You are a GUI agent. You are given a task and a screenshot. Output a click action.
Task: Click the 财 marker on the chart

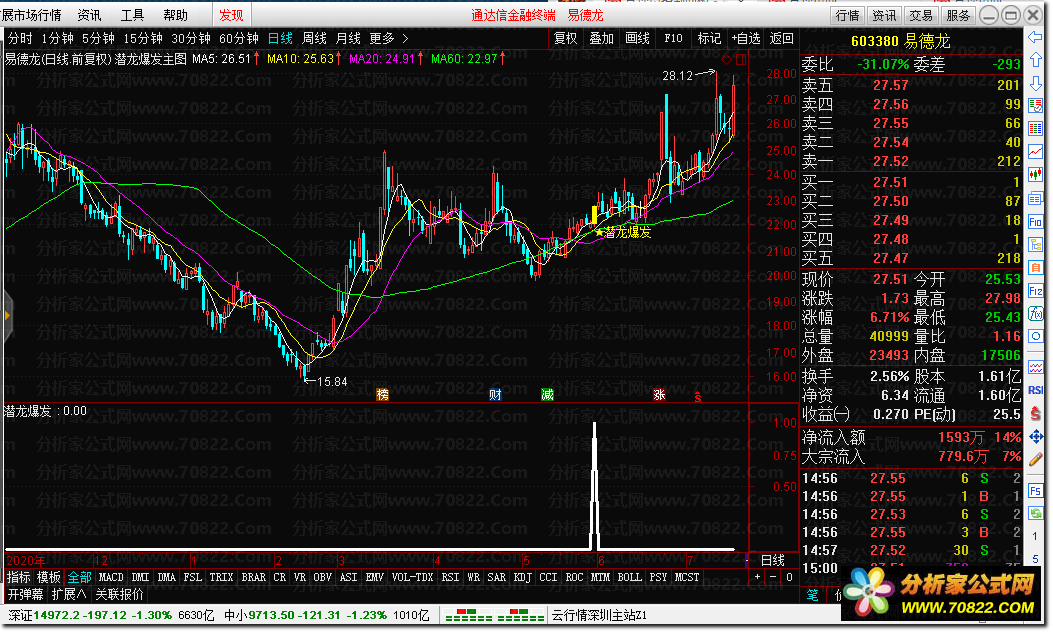click(x=495, y=394)
